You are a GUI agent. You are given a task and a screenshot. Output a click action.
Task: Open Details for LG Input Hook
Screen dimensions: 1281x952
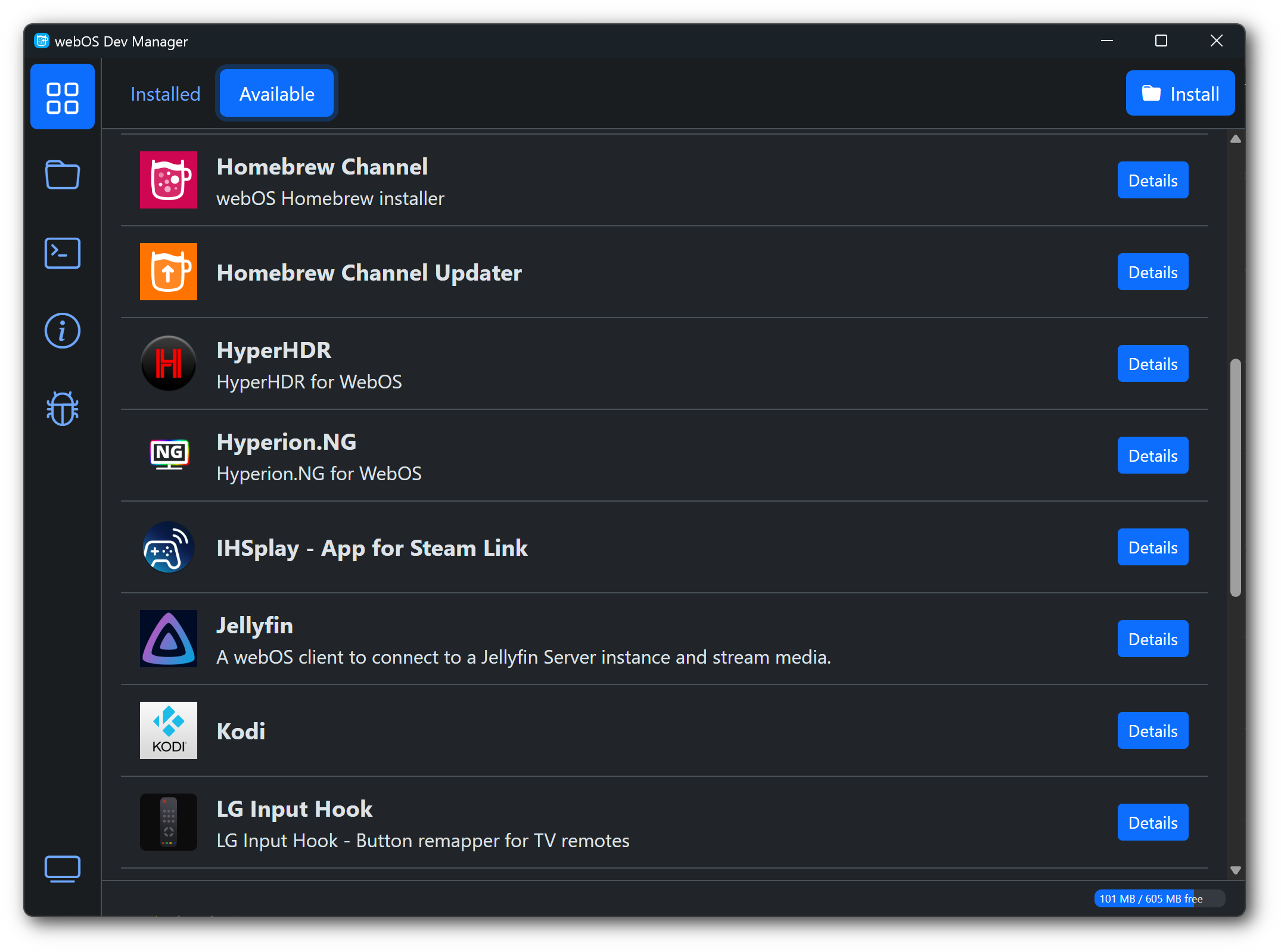coord(1152,823)
